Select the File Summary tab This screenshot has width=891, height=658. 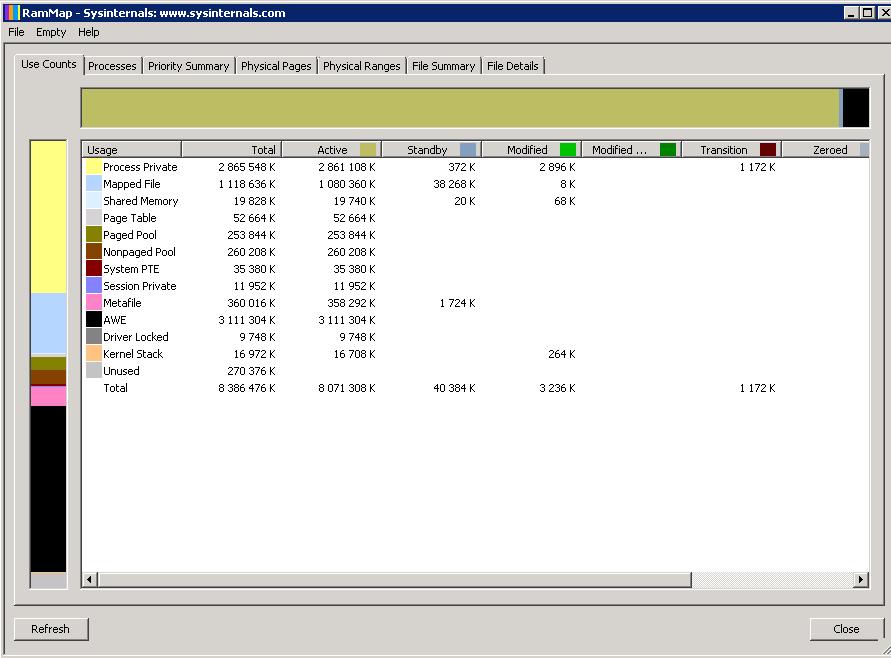pos(443,66)
